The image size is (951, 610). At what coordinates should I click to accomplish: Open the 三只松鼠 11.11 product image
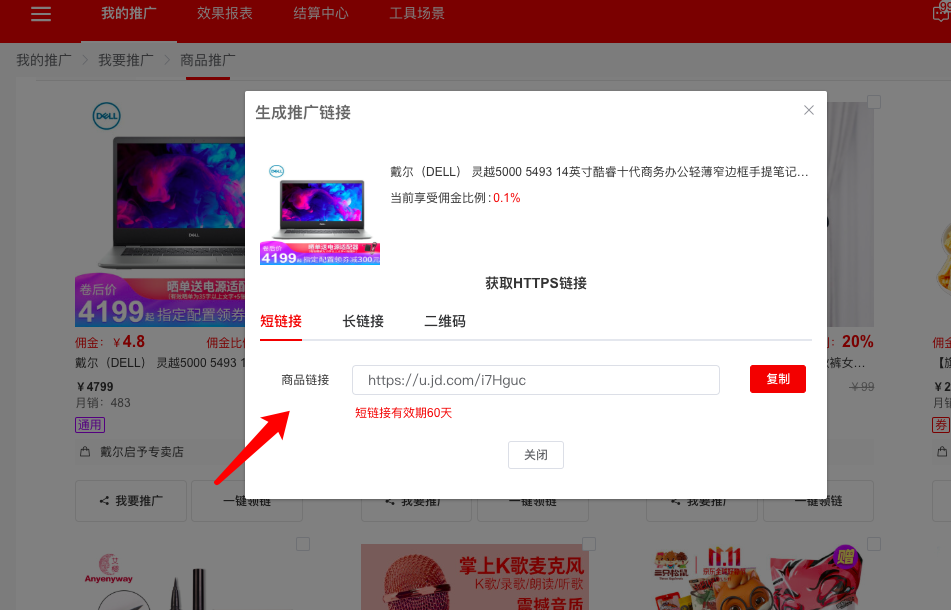(759, 577)
